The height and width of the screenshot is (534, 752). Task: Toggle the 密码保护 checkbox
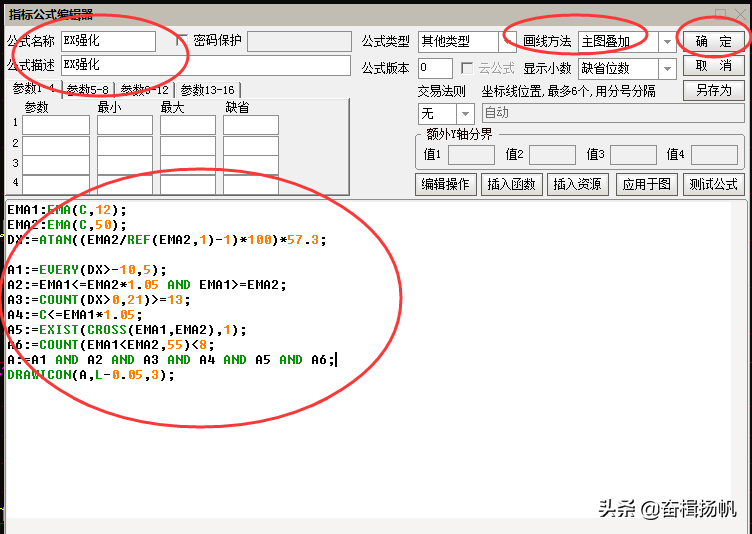[182, 40]
